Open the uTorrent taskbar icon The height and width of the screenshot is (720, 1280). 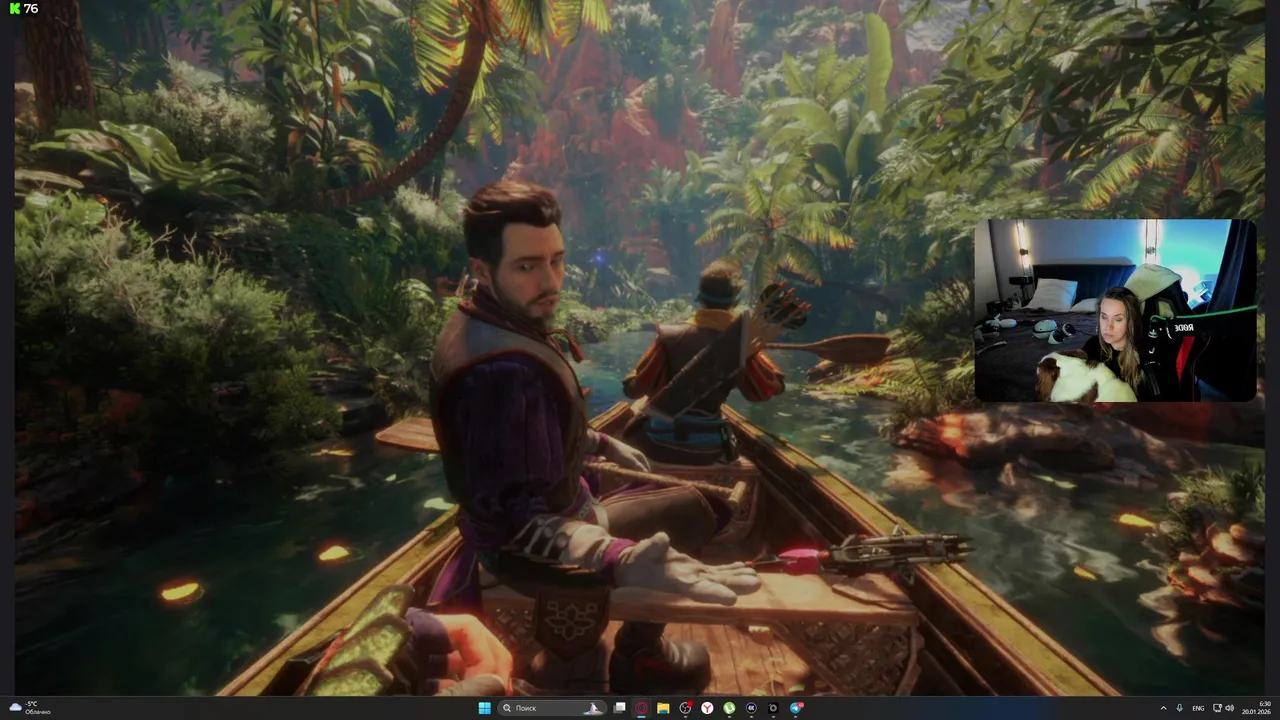pyautogui.click(x=729, y=708)
